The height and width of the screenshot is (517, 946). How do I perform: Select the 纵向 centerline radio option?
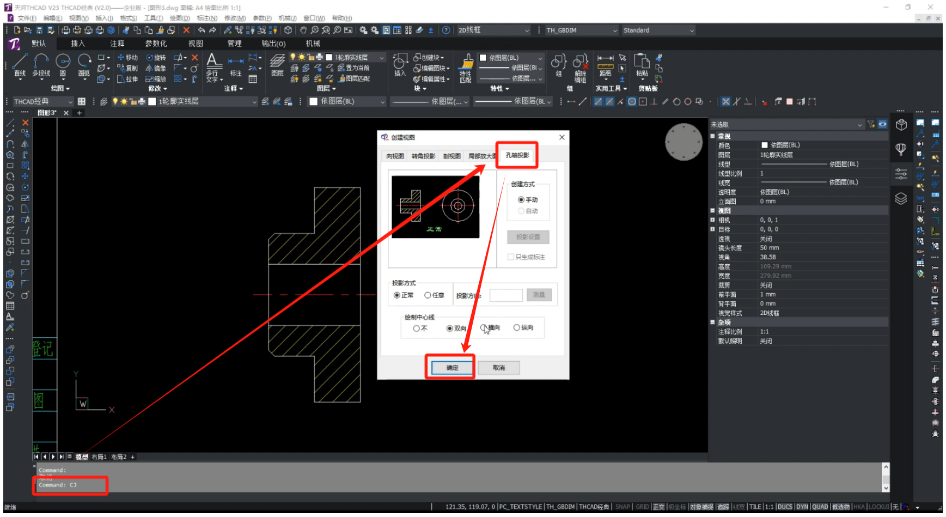tap(523, 328)
